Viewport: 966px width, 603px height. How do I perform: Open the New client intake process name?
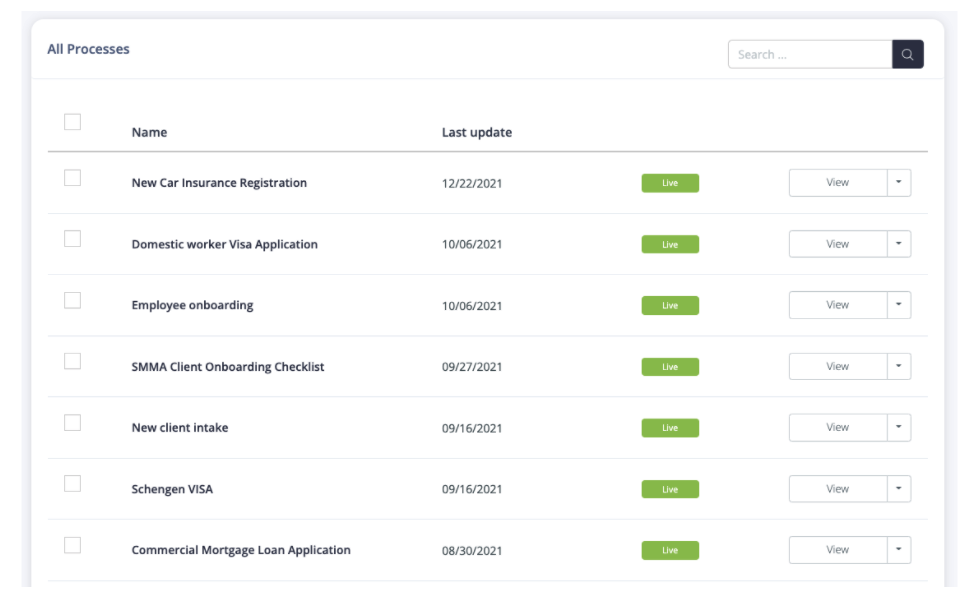(x=180, y=427)
